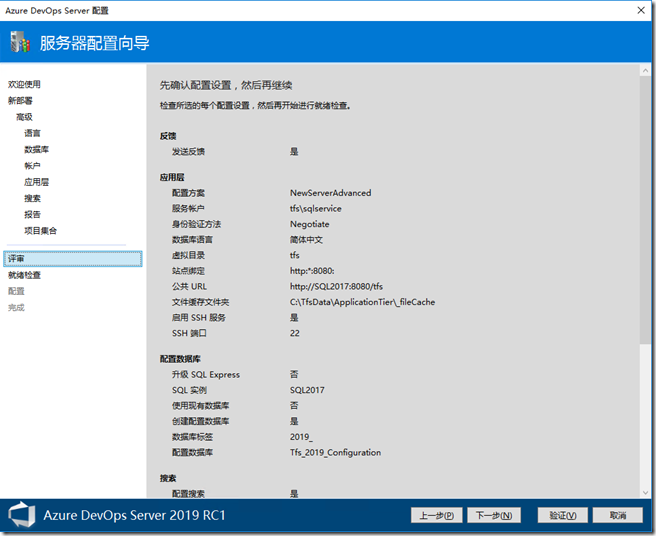Click the SSH port value 22
The image size is (656, 536).
pos(295,333)
